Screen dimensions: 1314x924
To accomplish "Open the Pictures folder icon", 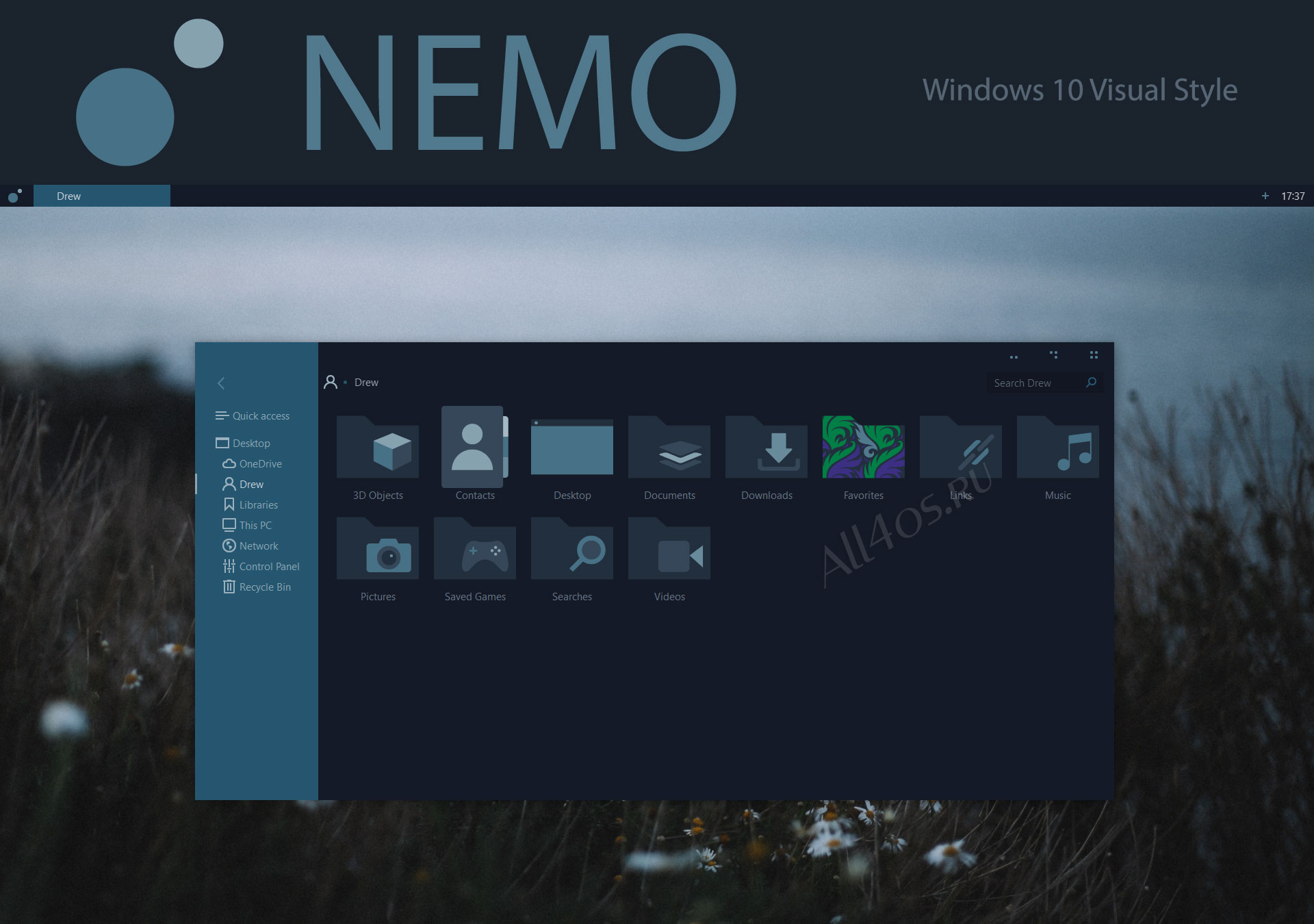I will pos(378,548).
